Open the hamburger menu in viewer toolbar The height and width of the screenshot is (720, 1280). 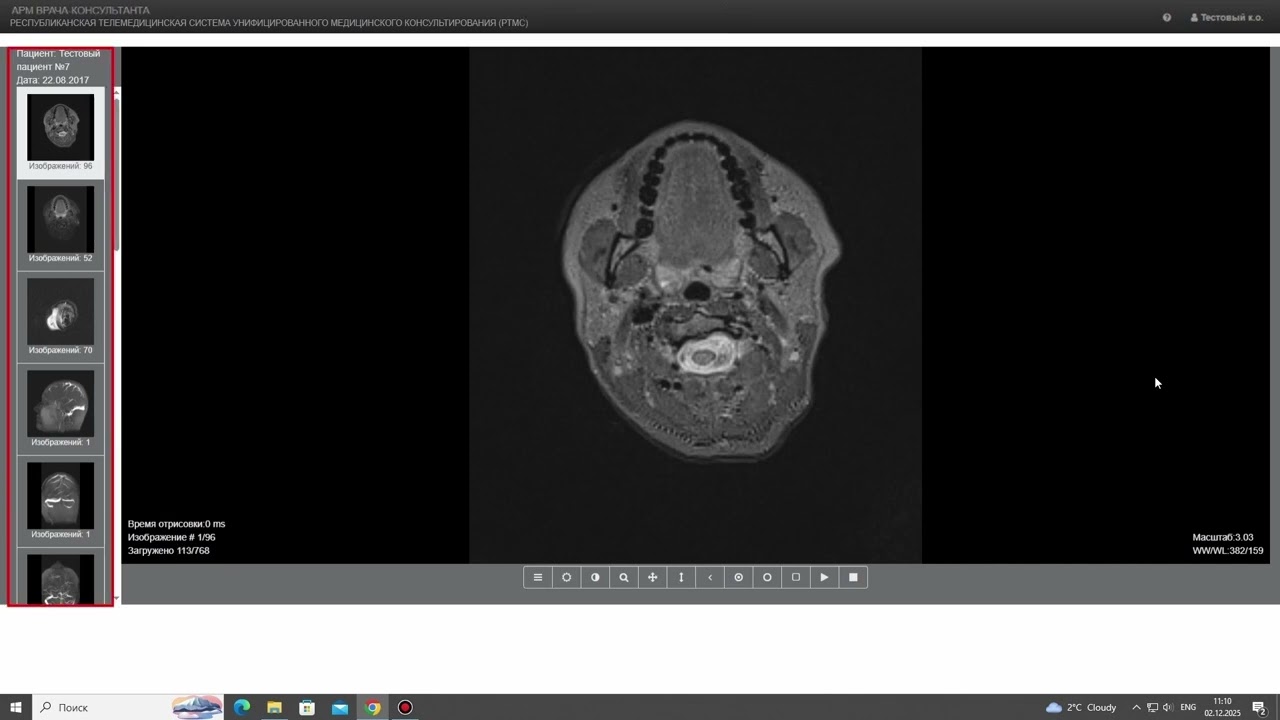click(x=538, y=577)
